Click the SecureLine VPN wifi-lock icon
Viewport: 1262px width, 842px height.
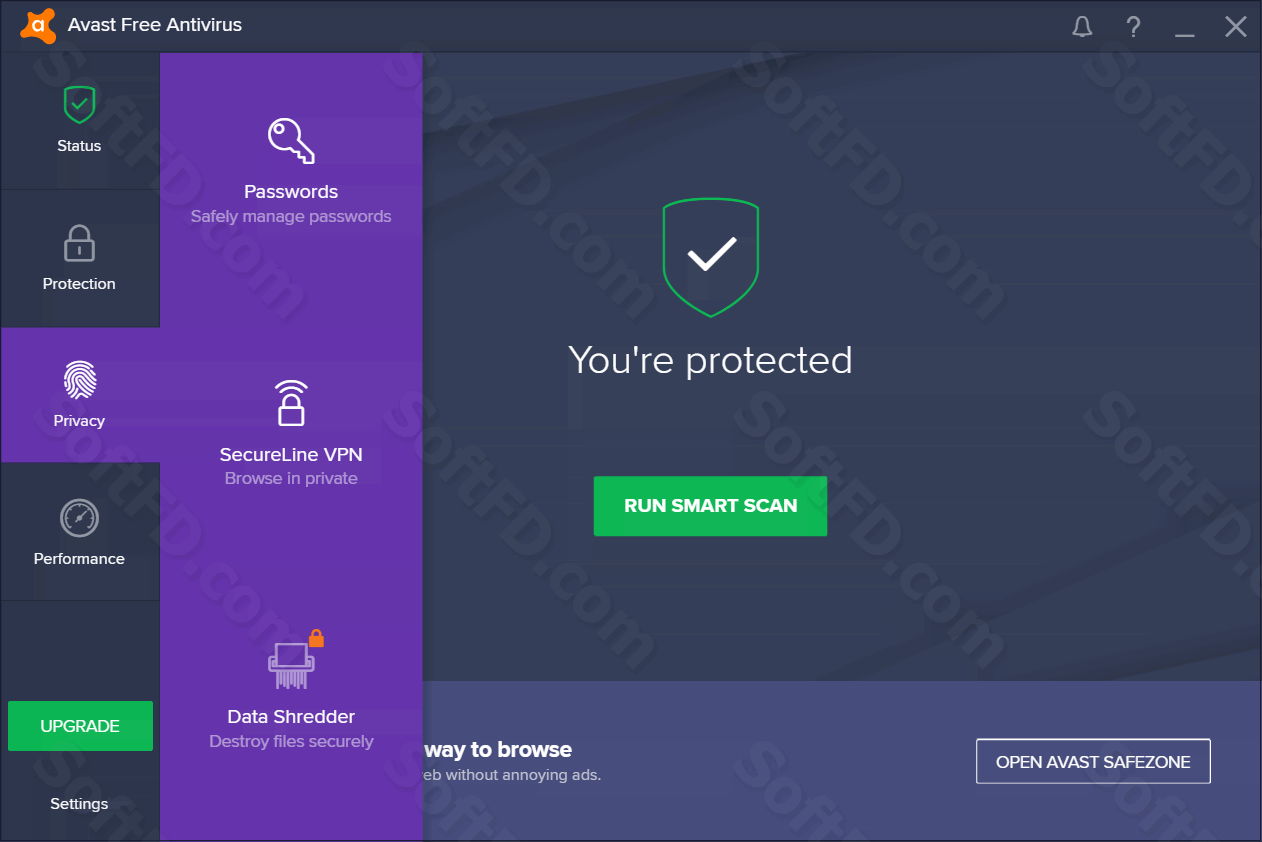coord(291,402)
